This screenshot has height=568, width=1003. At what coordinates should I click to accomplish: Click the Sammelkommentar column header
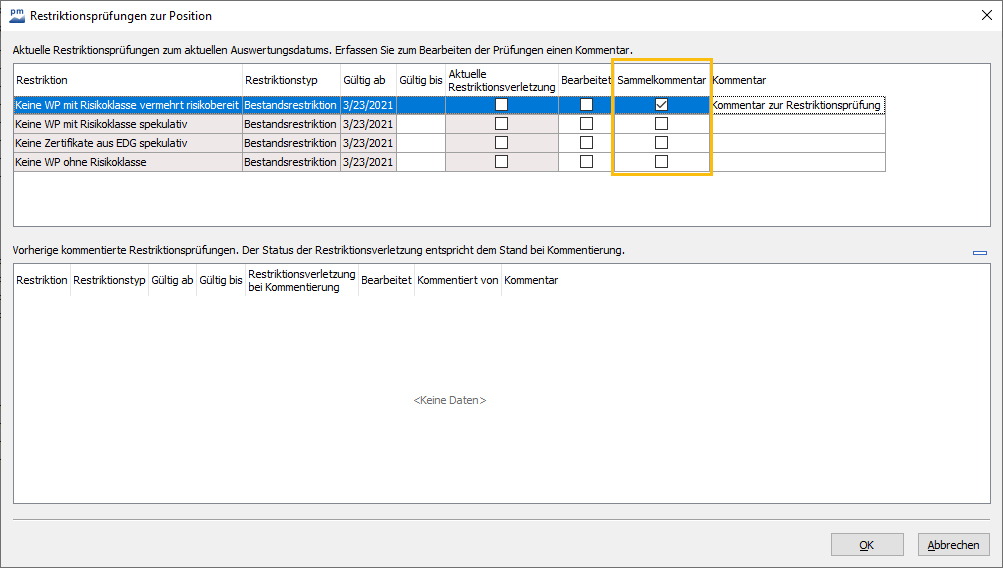point(661,80)
